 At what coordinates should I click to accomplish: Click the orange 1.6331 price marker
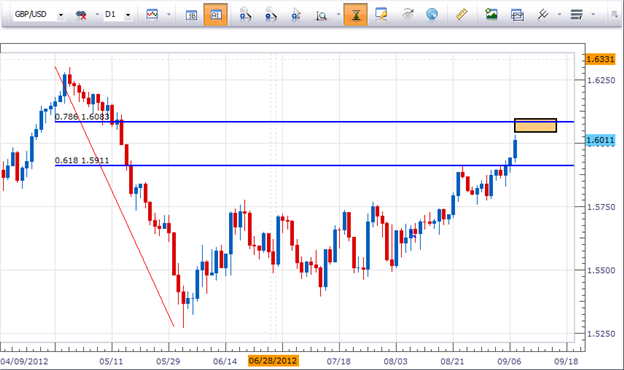(601, 59)
